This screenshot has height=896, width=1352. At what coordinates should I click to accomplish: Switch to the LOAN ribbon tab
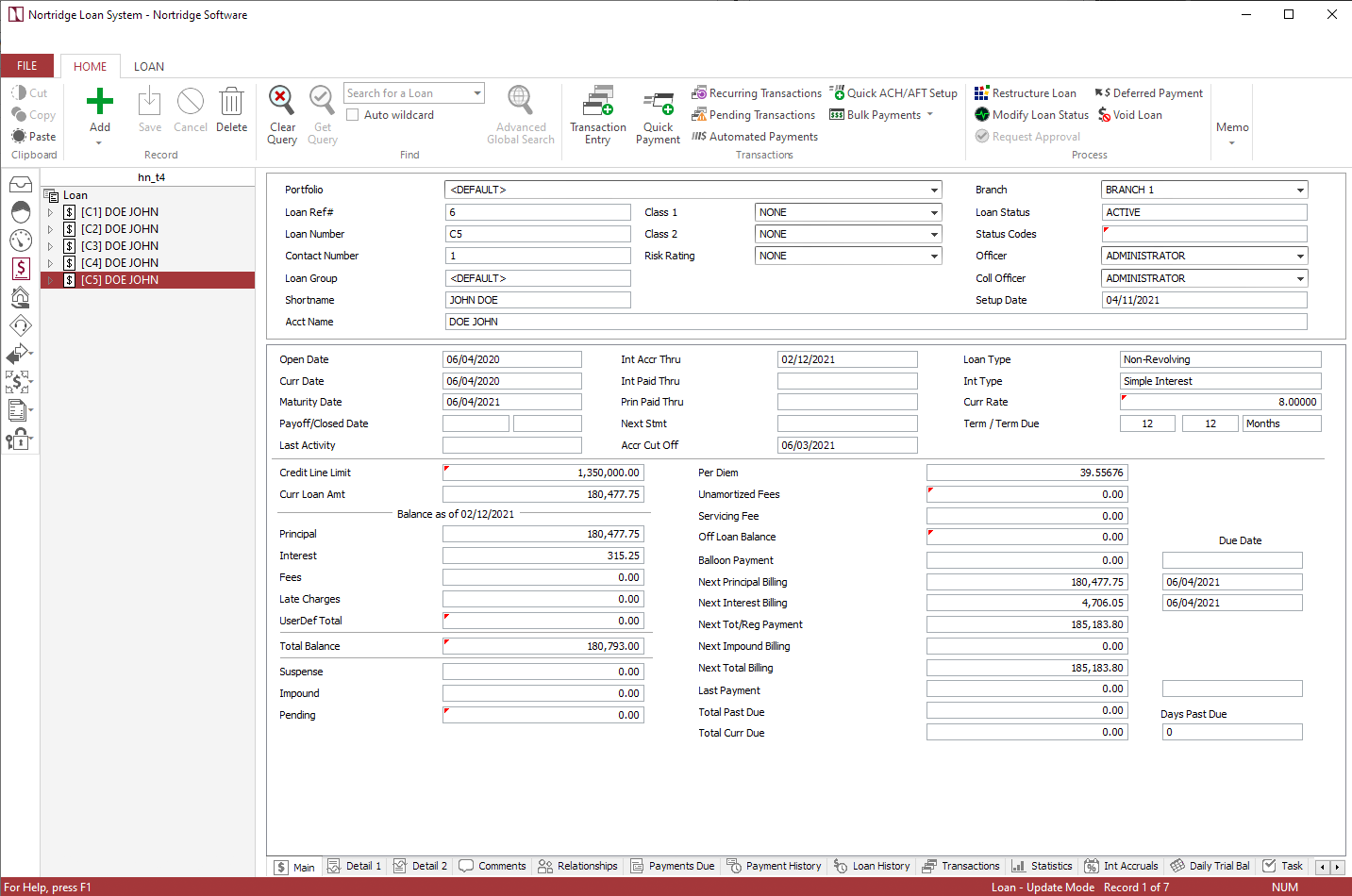tap(149, 67)
